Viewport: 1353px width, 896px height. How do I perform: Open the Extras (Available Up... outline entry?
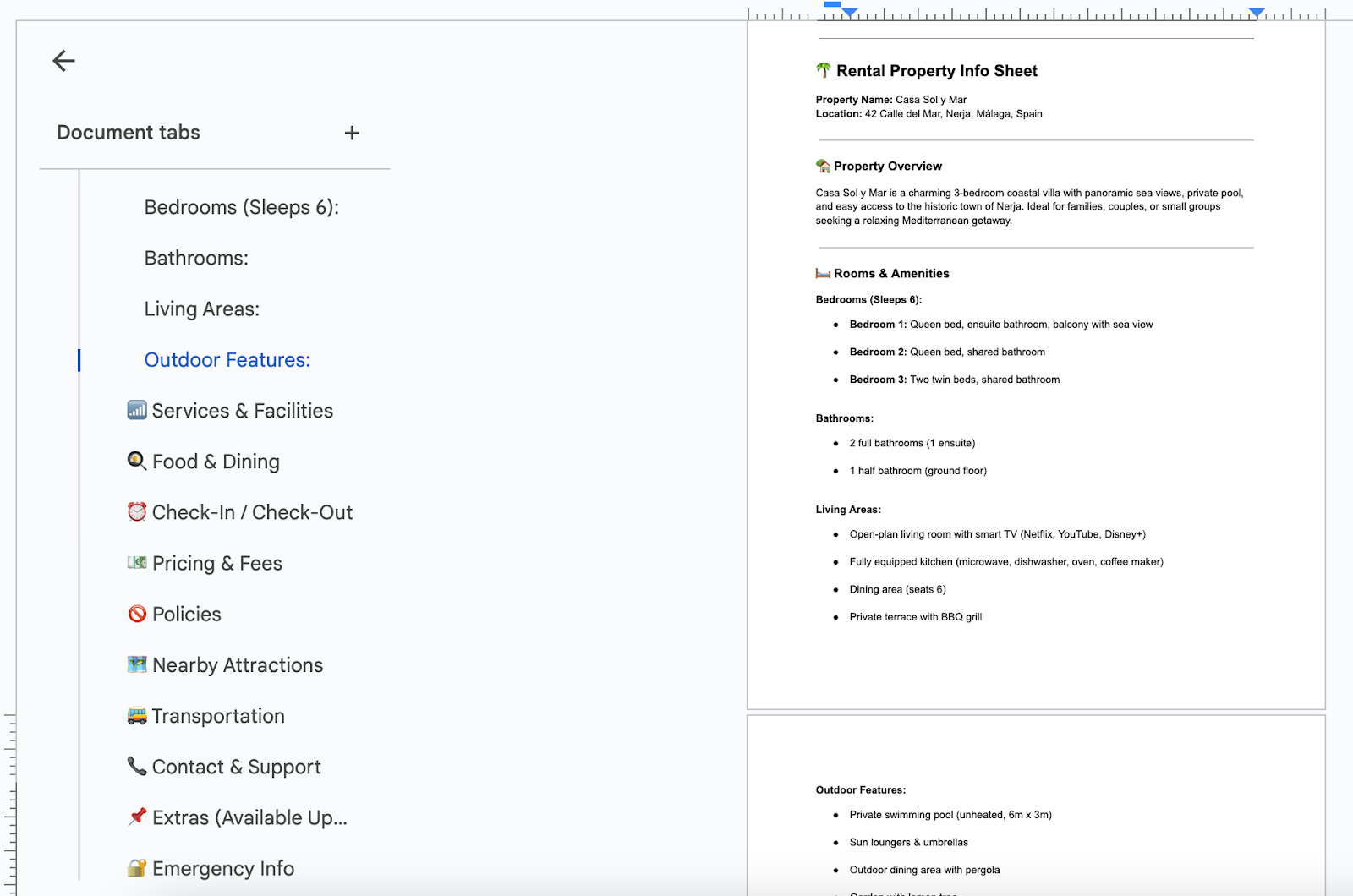tap(237, 817)
